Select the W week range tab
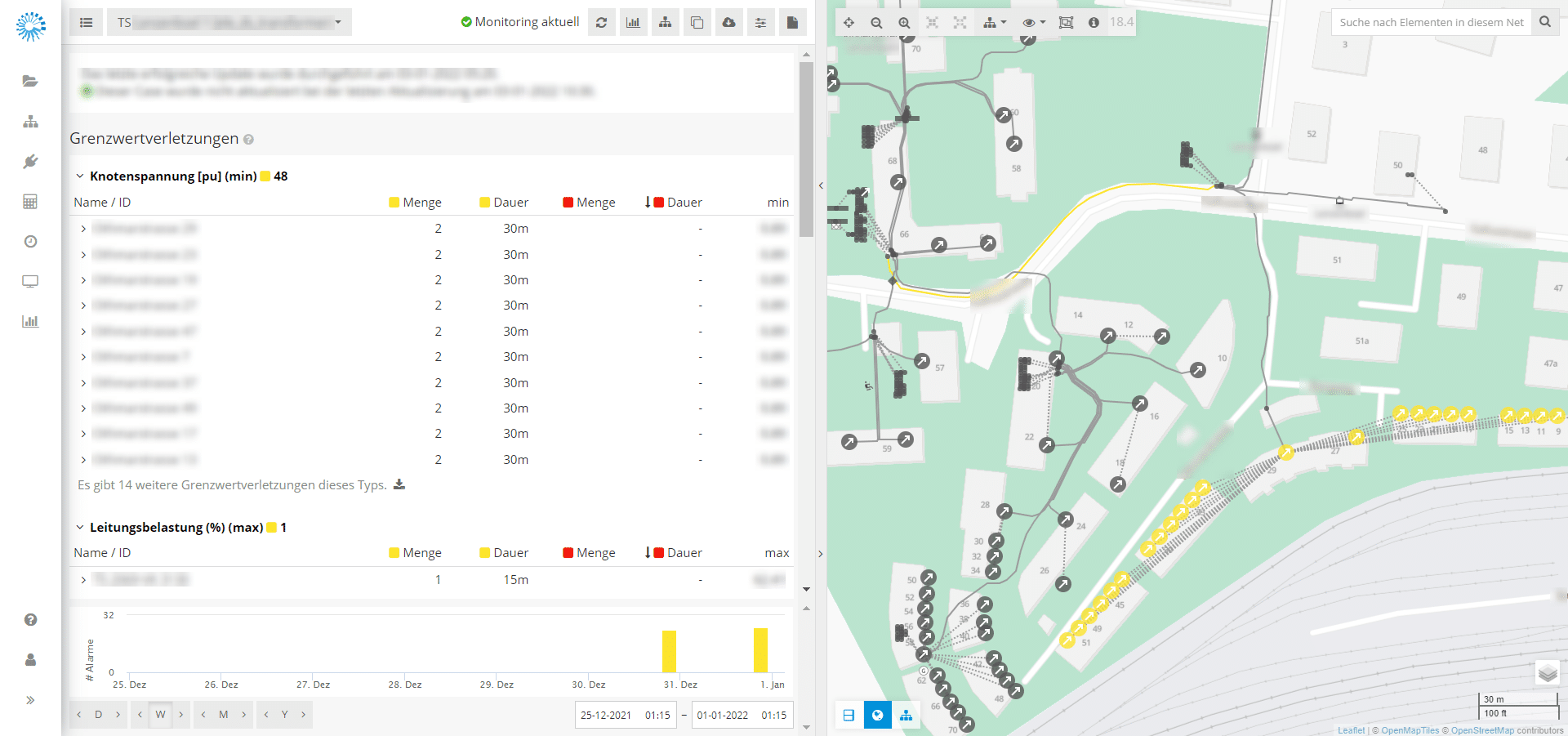This screenshot has width=1568, height=736. coord(160,715)
